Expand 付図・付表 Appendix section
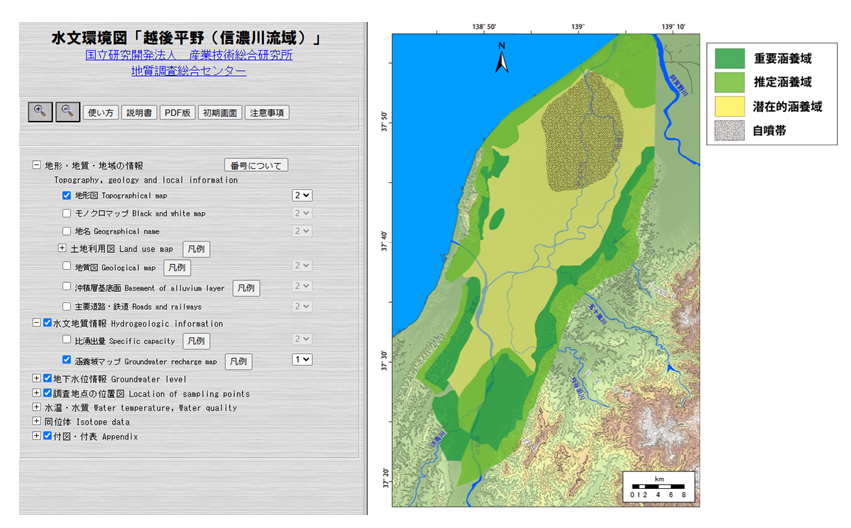The width and height of the screenshot is (851, 528). 36,435
